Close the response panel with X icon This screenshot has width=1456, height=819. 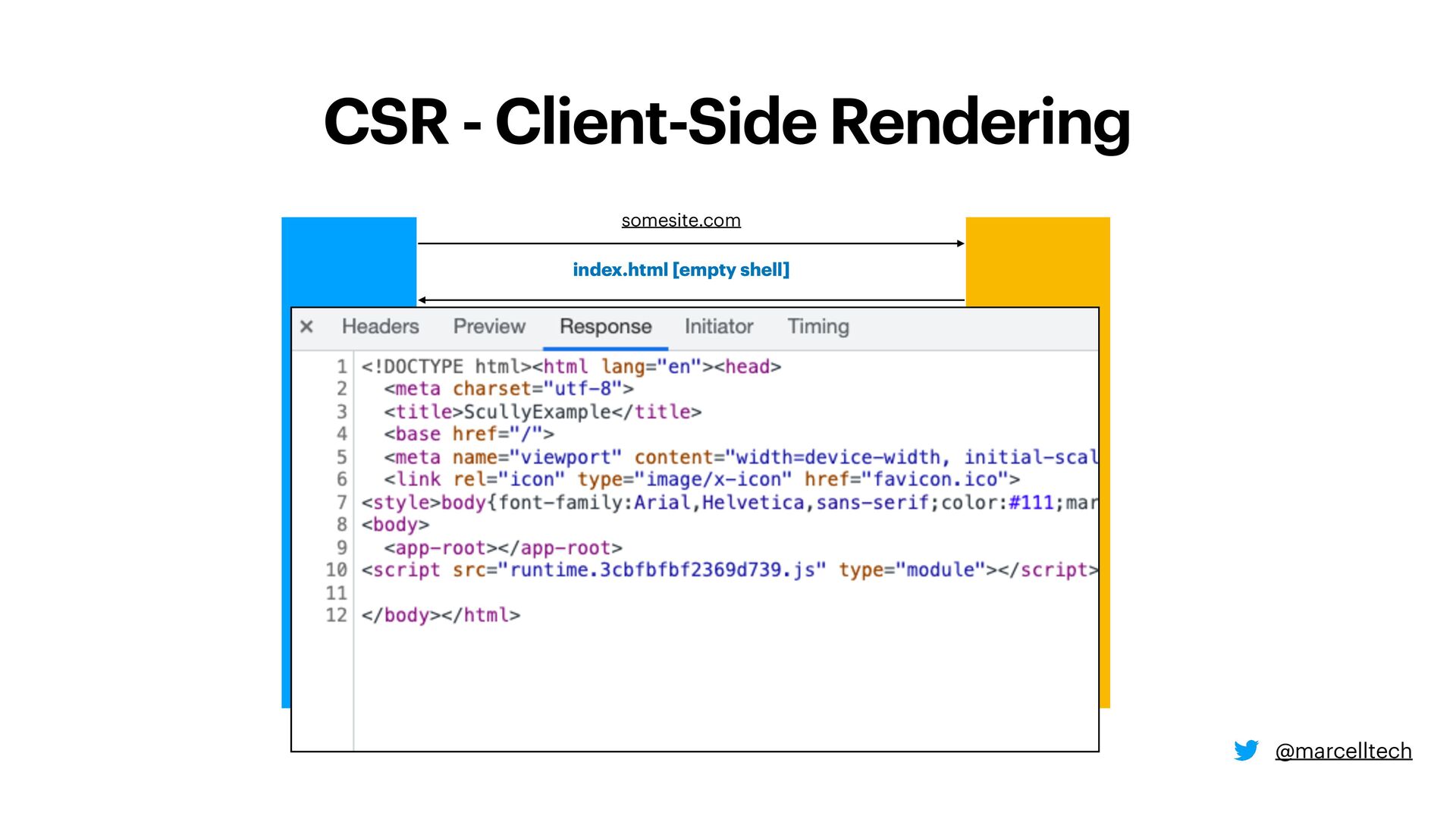pyautogui.click(x=306, y=327)
